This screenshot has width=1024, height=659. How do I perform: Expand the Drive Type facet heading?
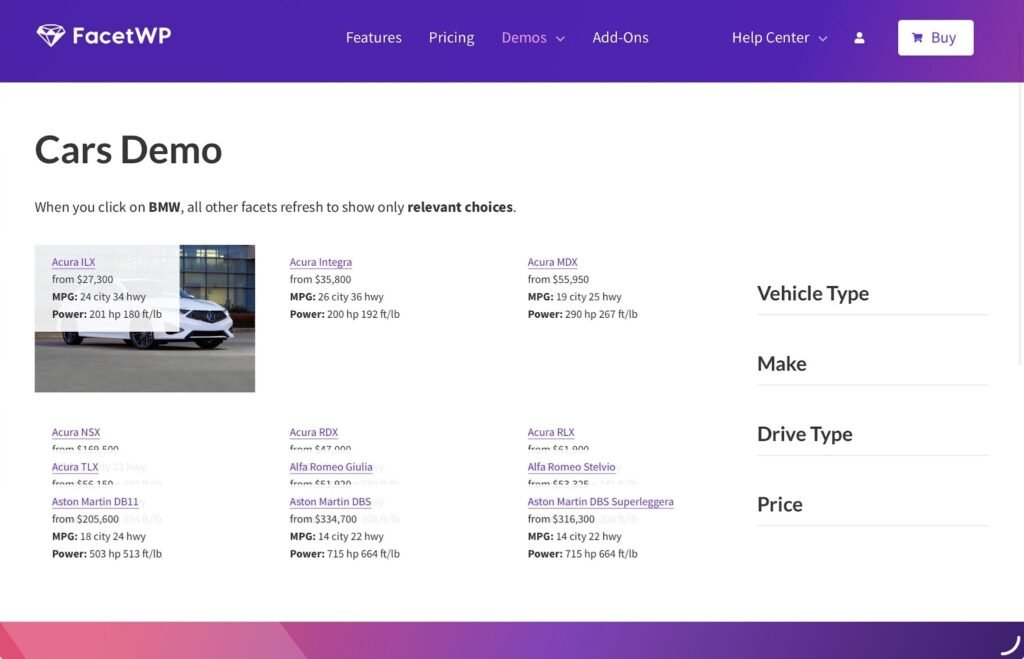coord(804,434)
